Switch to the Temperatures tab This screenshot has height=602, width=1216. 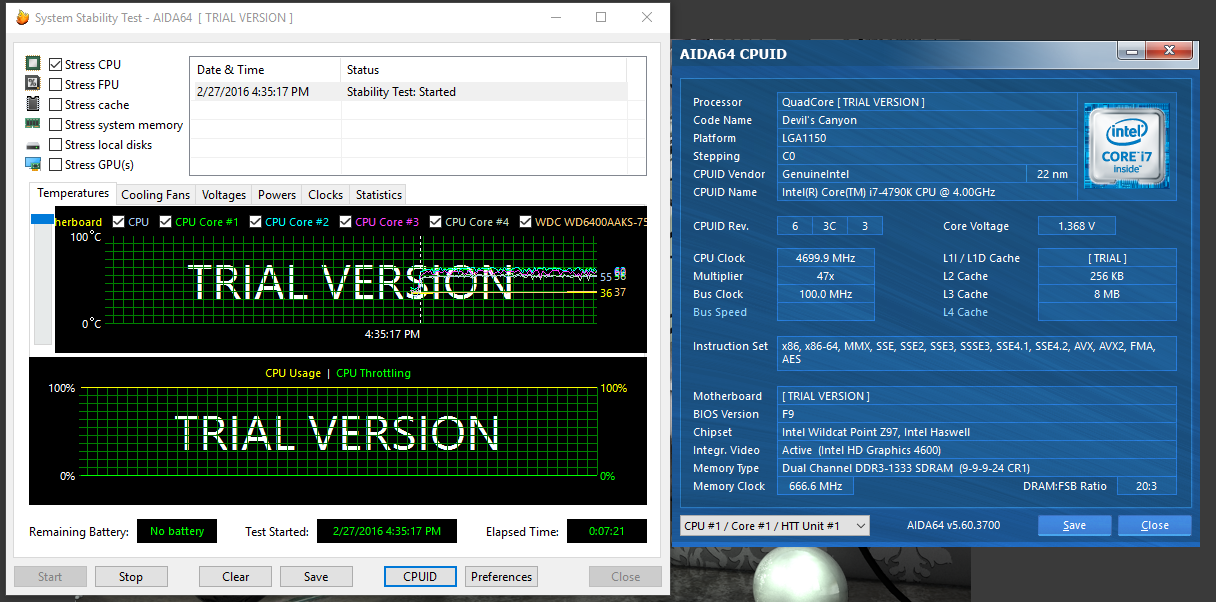[73, 193]
